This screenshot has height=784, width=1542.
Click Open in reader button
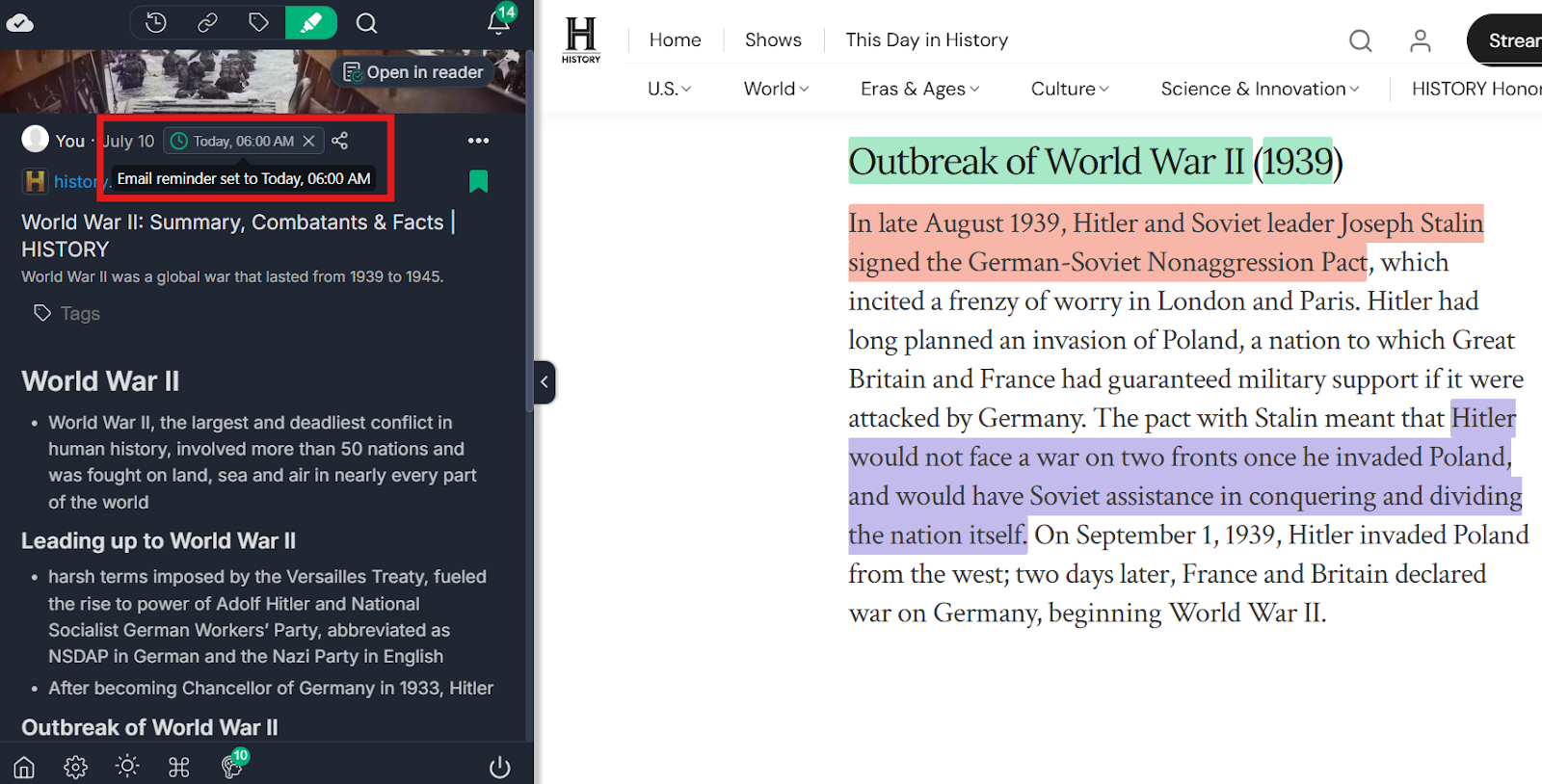coord(413,72)
